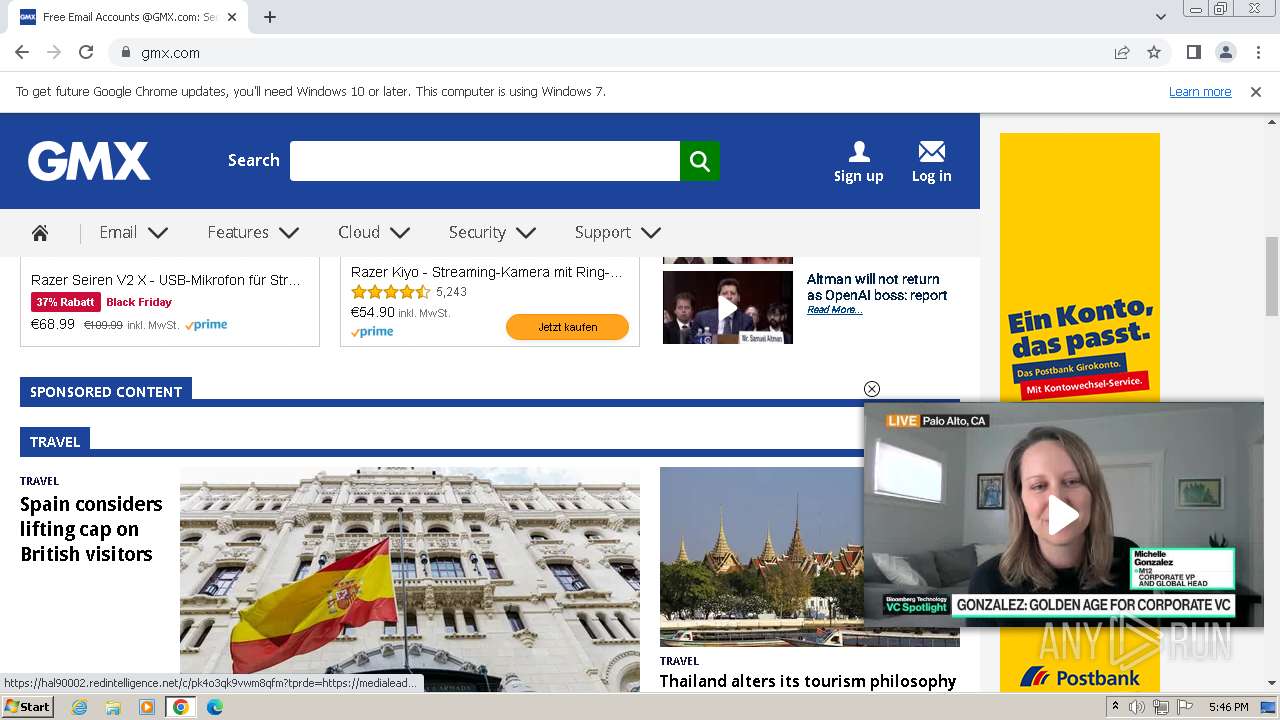
Task: Close the floating video player
Action: pyautogui.click(x=872, y=389)
